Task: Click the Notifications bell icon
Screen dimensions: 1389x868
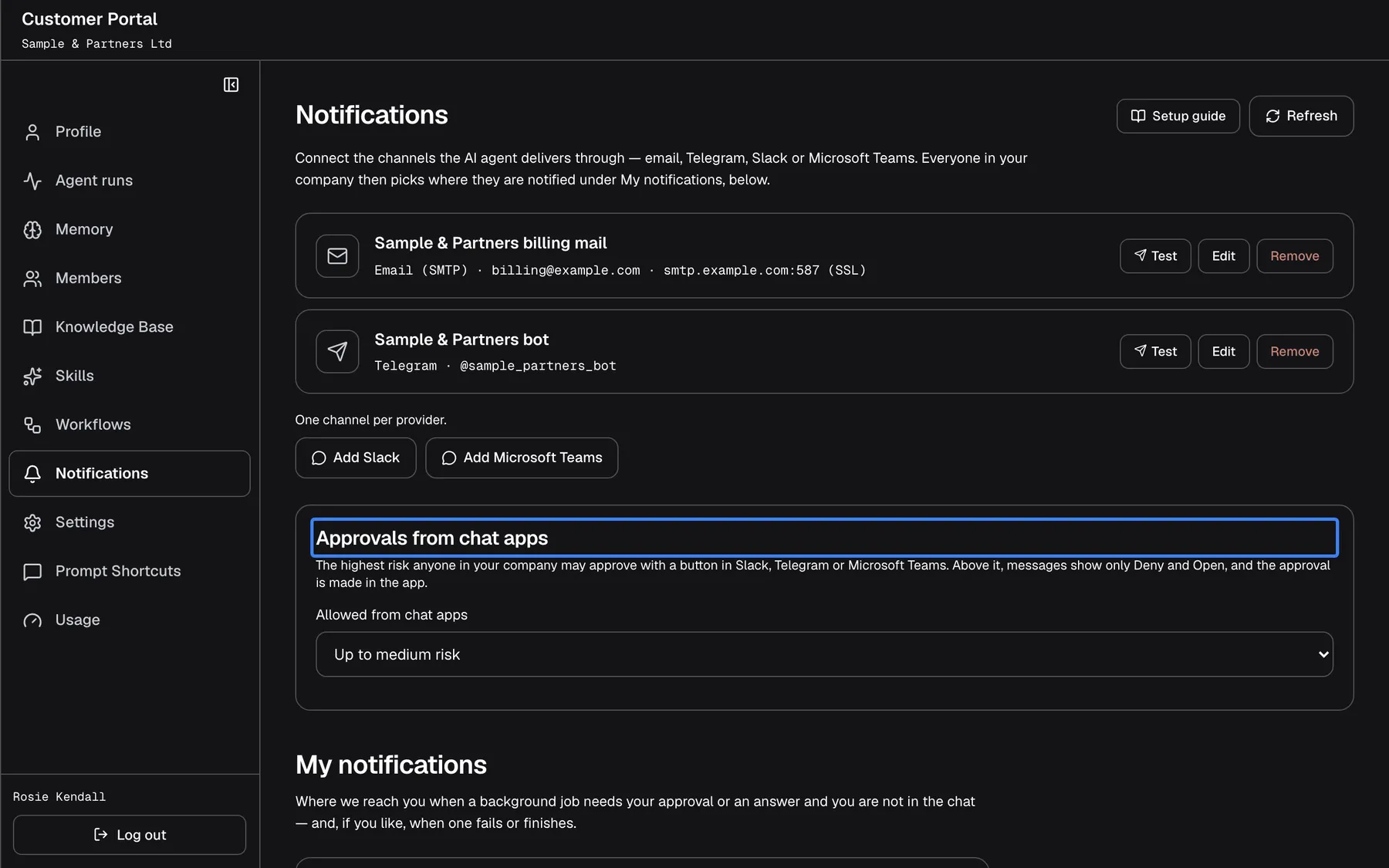Action: coord(32,474)
